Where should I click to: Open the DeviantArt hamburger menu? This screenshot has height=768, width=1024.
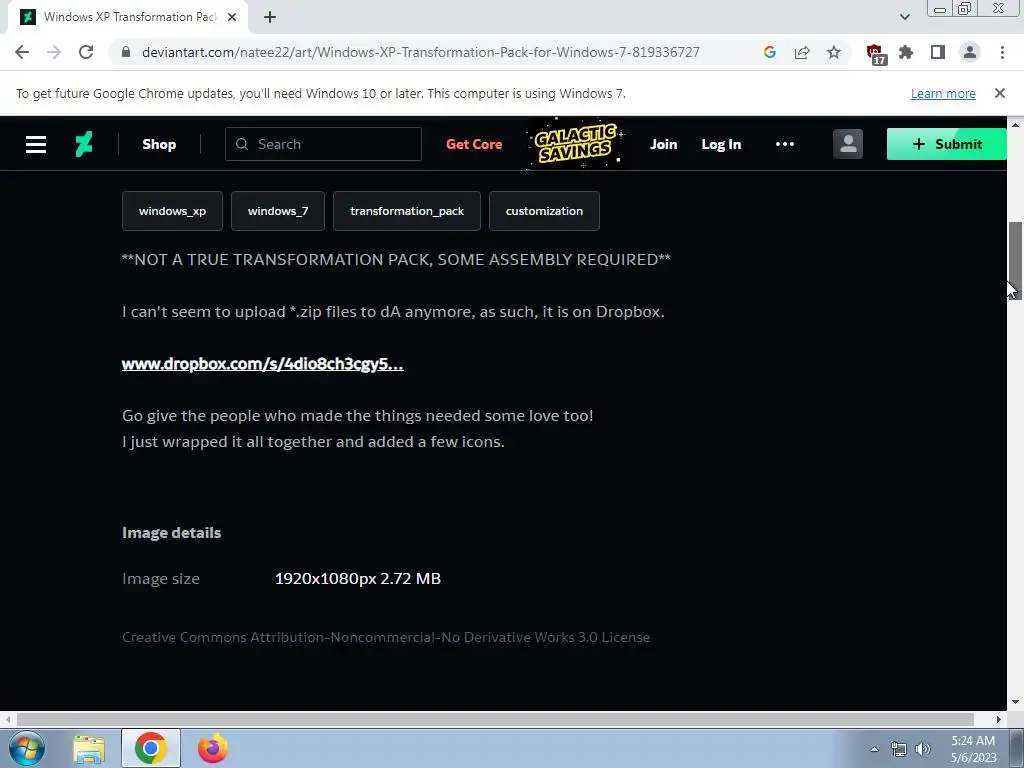pos(36,144)
